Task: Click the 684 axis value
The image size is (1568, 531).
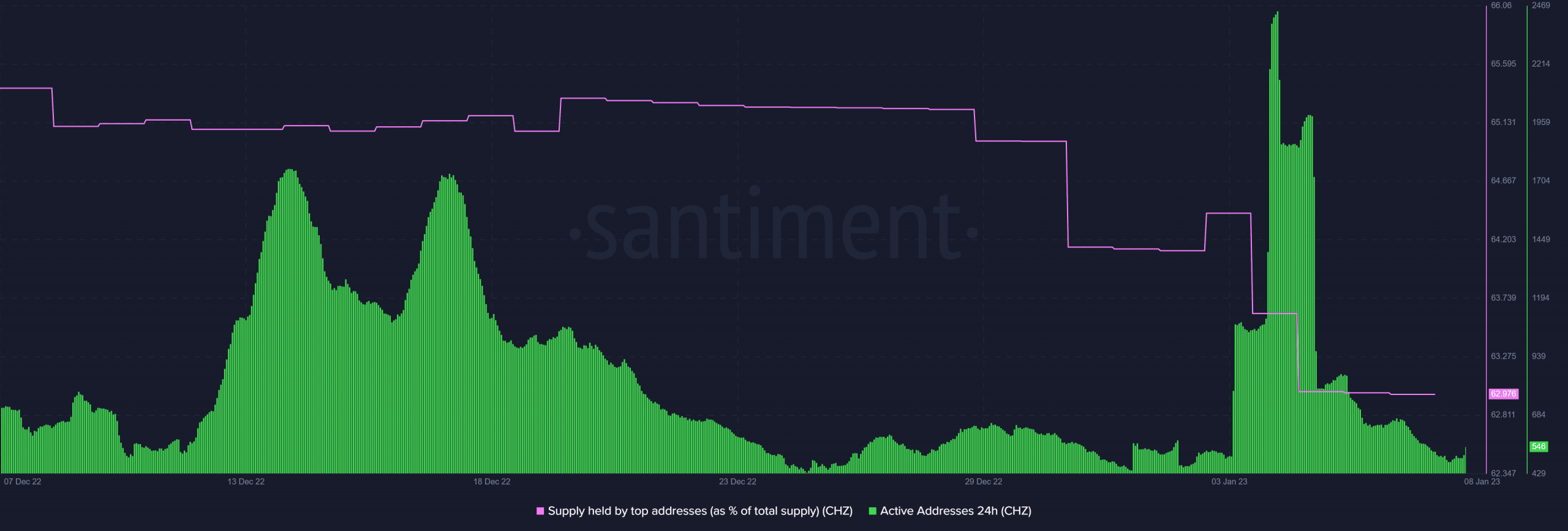Action: tap(1539, 415)
